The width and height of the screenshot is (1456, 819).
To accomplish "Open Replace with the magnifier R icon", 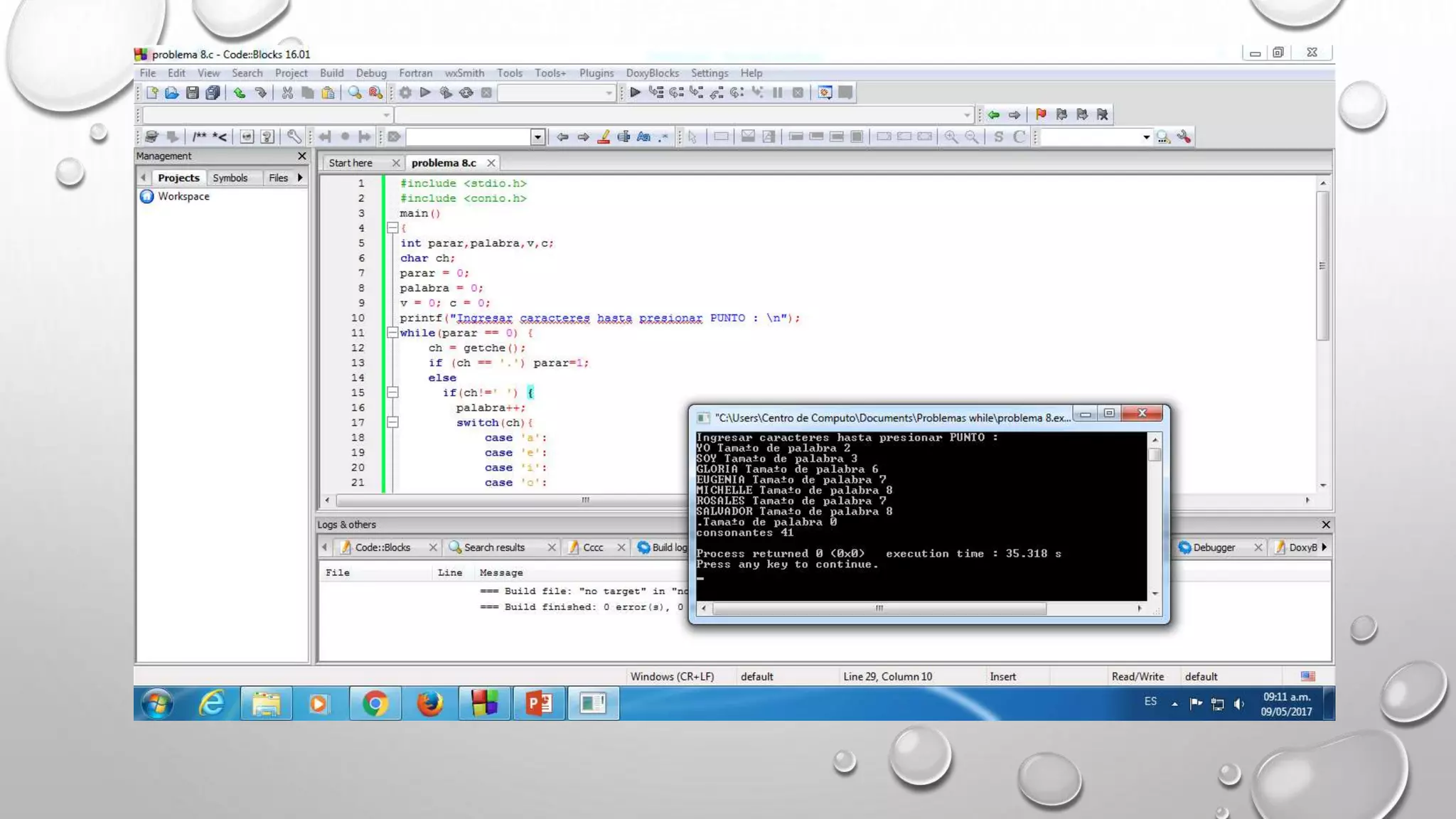I will click(375, 92).
